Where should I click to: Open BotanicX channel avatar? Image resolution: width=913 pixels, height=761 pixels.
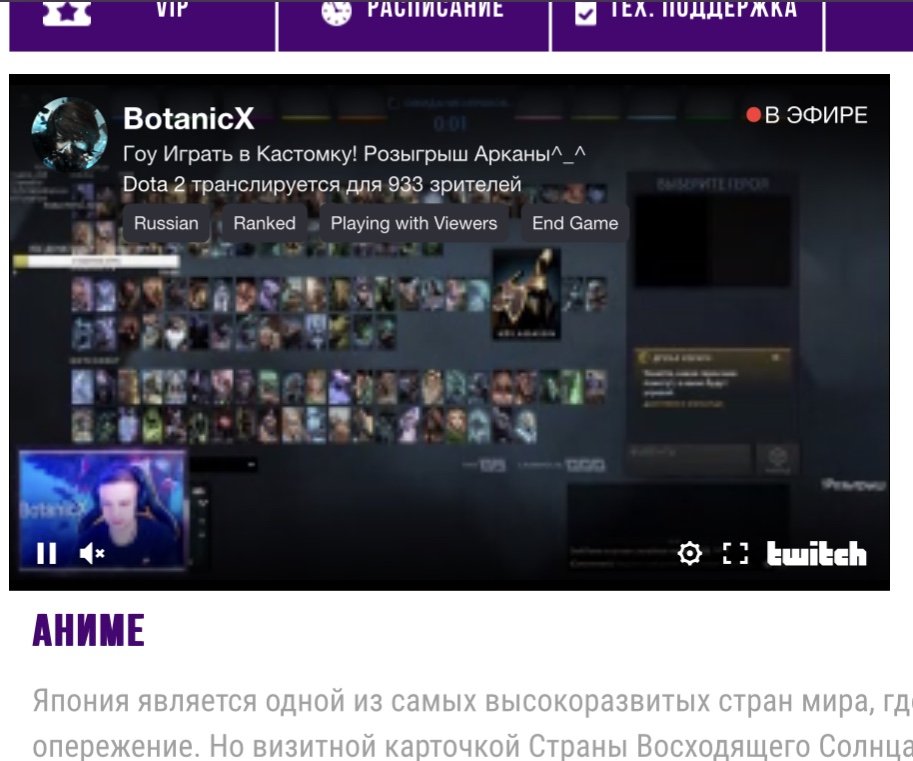[x=69, y=135]
